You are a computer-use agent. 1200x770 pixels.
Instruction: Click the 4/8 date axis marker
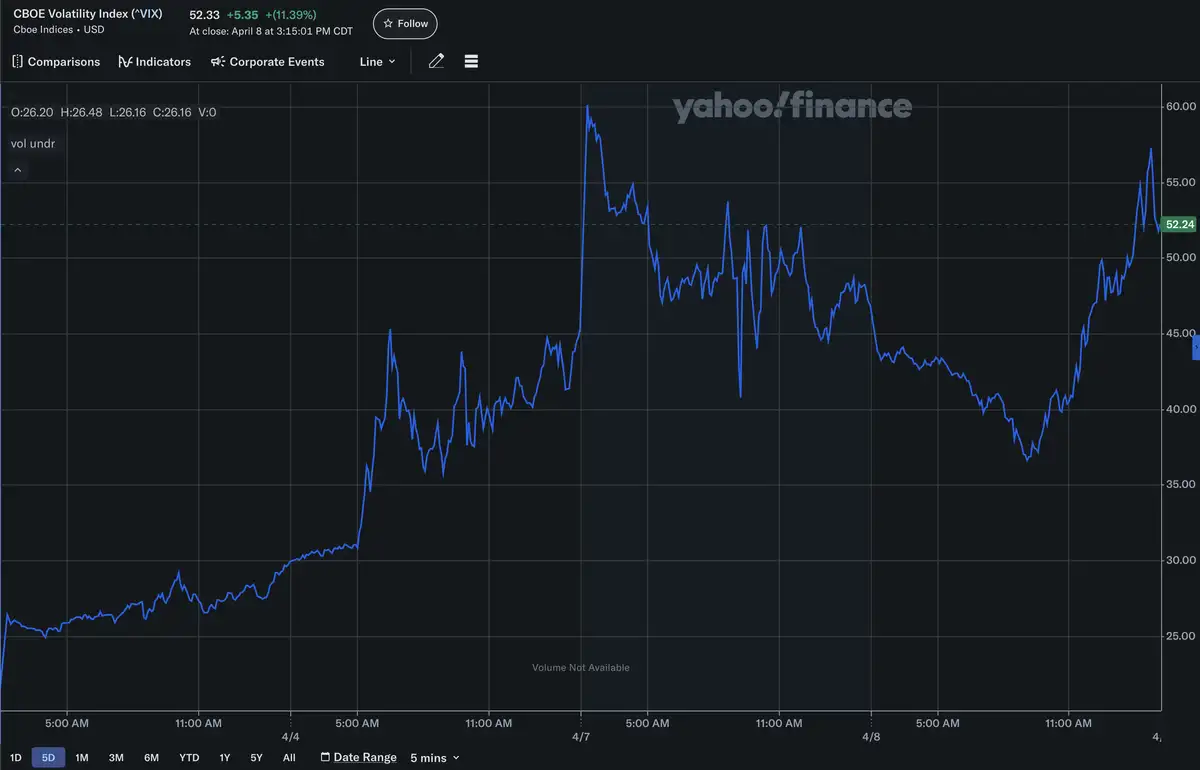(871, 735)
